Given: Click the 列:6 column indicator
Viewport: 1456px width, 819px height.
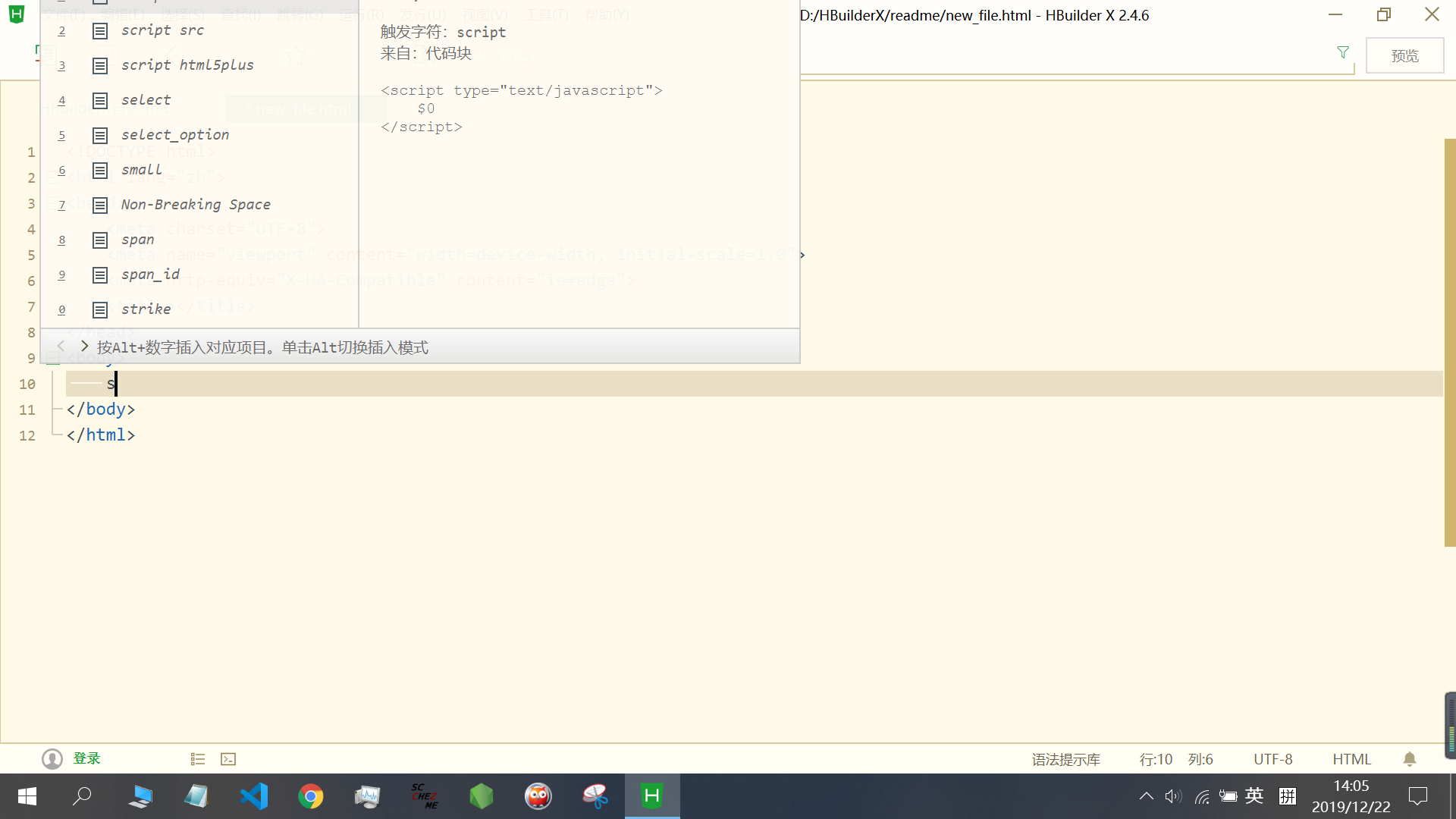Looking at the screenshot, I should 1200,759.
